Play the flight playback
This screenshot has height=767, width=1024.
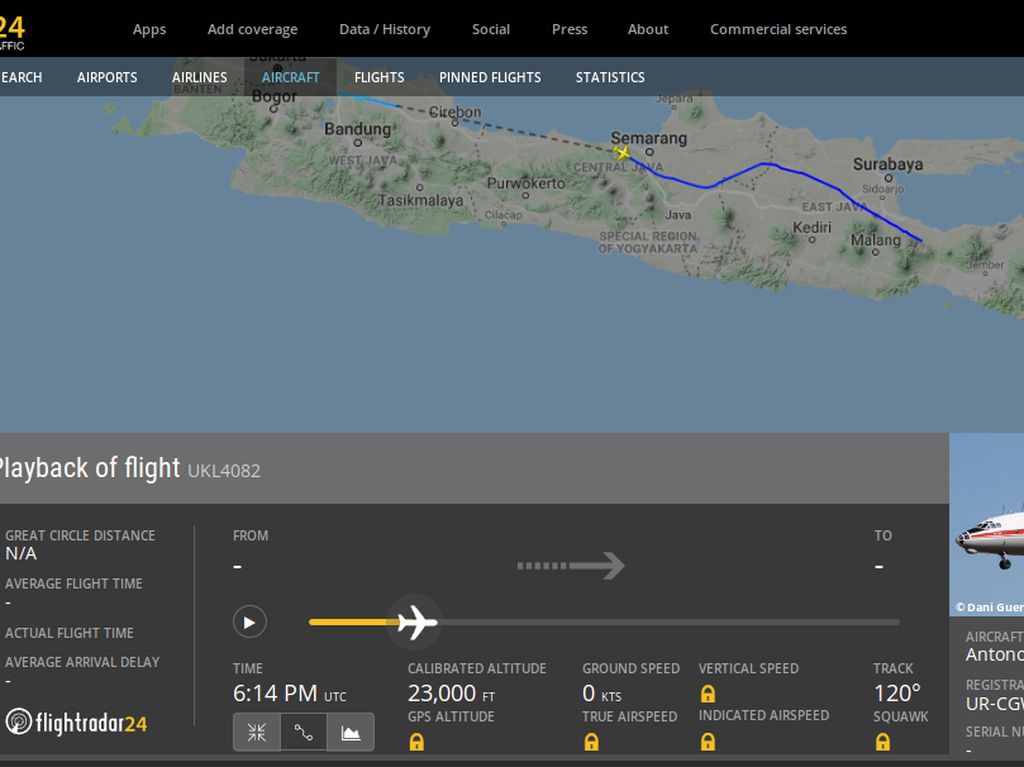tap(249, 622)
